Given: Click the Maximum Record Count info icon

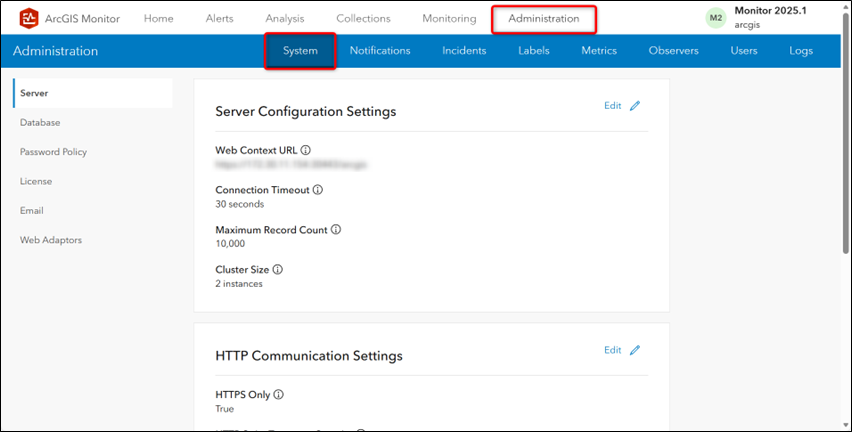Looking at the screenshot, I should click(336, 230).
